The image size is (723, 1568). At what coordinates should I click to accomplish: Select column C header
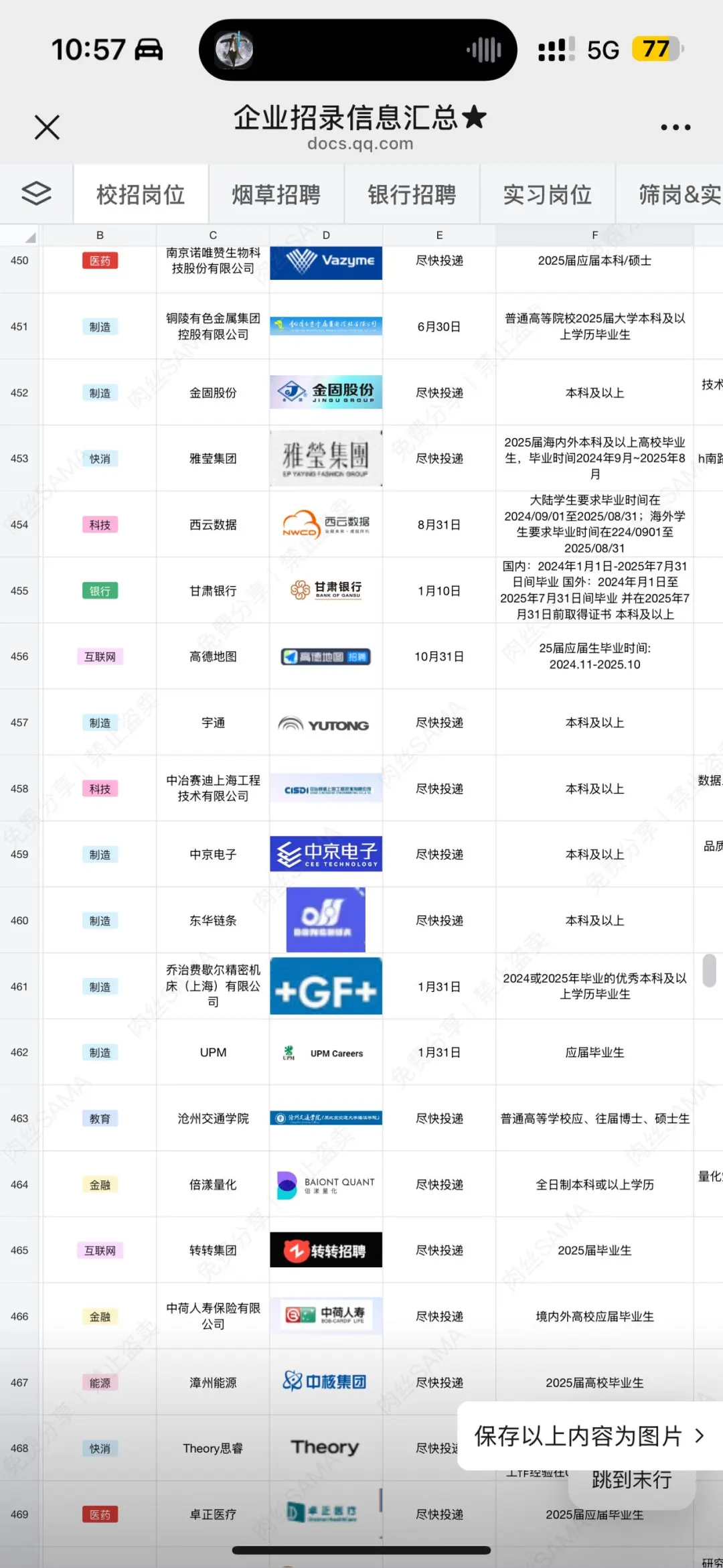tap(213, 235)
